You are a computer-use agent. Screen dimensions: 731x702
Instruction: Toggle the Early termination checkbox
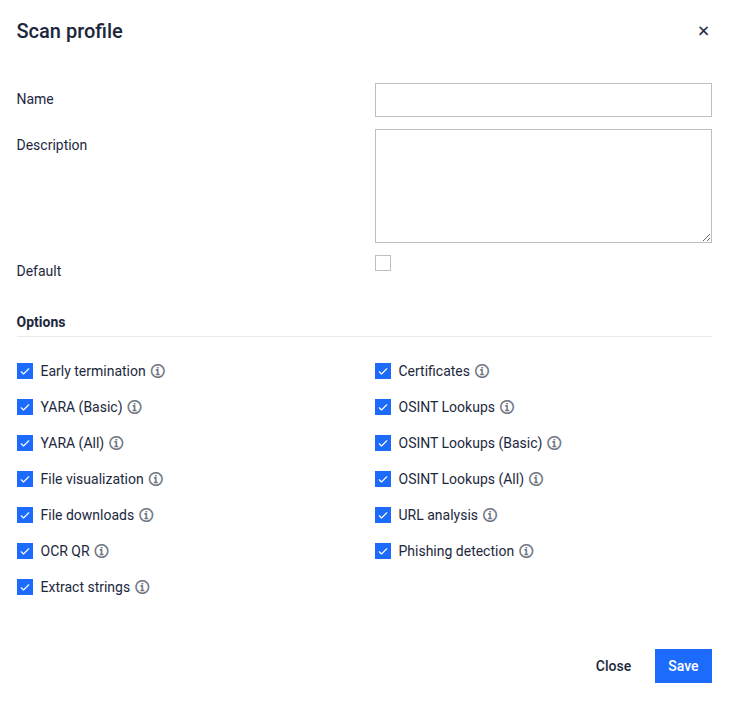pyautogui.click(x=25, y=371)
